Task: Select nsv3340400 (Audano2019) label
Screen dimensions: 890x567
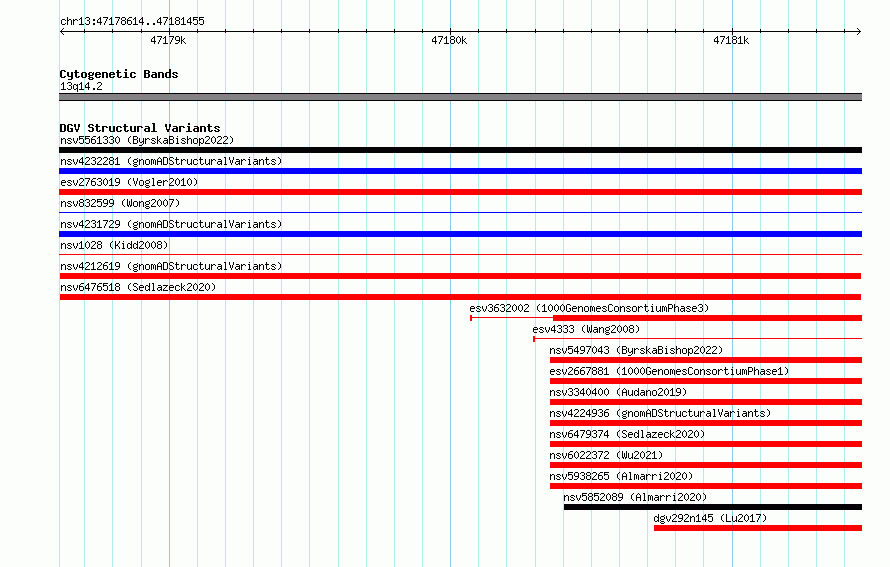Action: 618,392
